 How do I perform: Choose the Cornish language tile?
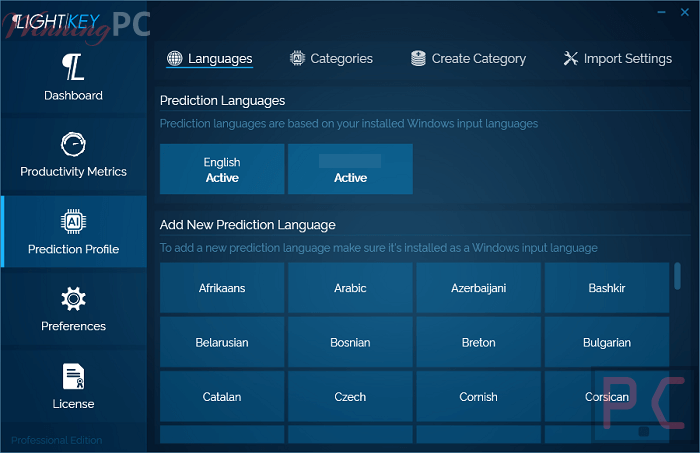tap(479, 396)
